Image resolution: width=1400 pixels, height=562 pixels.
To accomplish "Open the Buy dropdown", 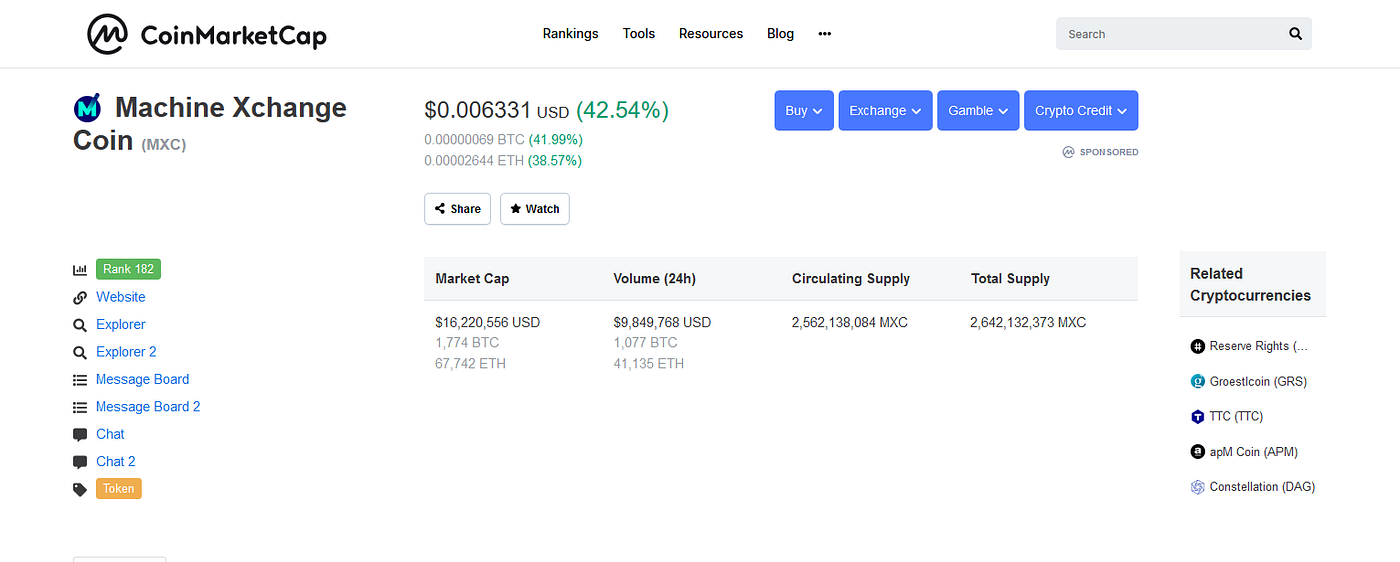I will coord(804,111).
